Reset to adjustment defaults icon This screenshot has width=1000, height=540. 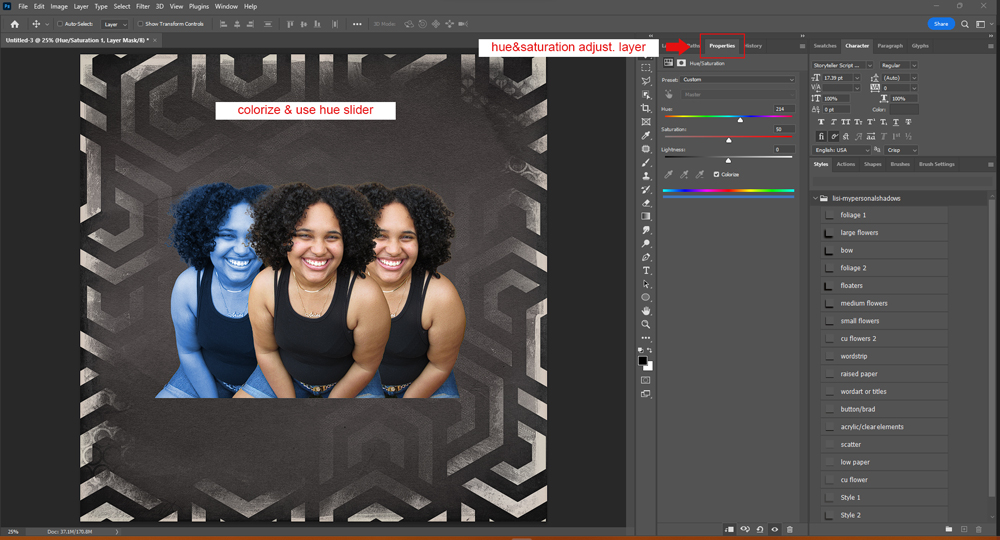click(760, 529)
